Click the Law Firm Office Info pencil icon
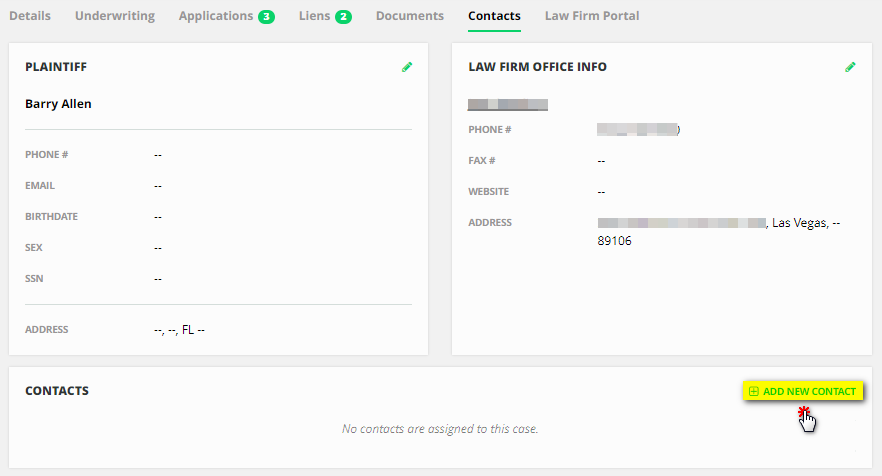 click(x=851, y=67)
